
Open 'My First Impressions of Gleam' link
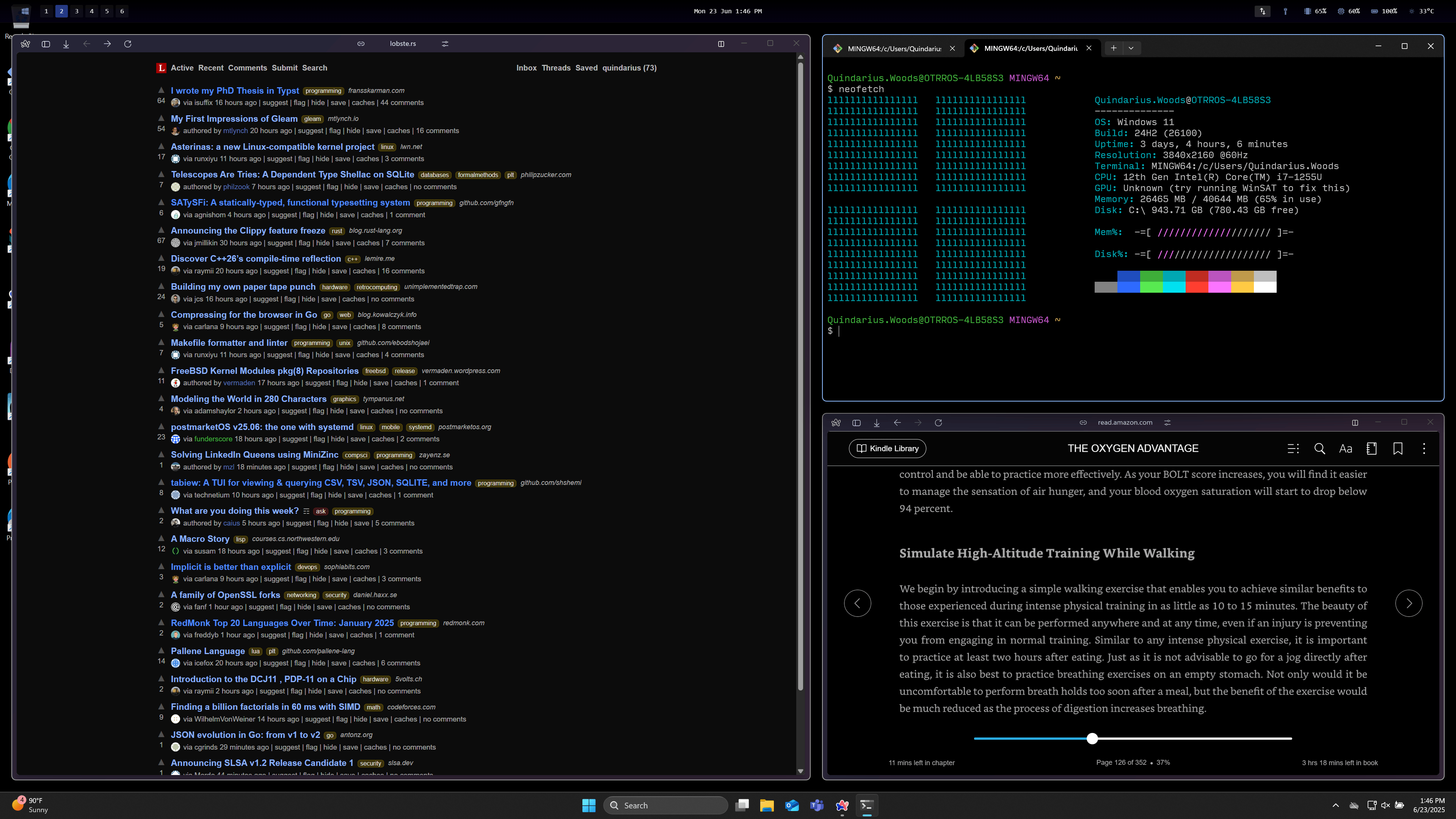click(x=234, y=119)
